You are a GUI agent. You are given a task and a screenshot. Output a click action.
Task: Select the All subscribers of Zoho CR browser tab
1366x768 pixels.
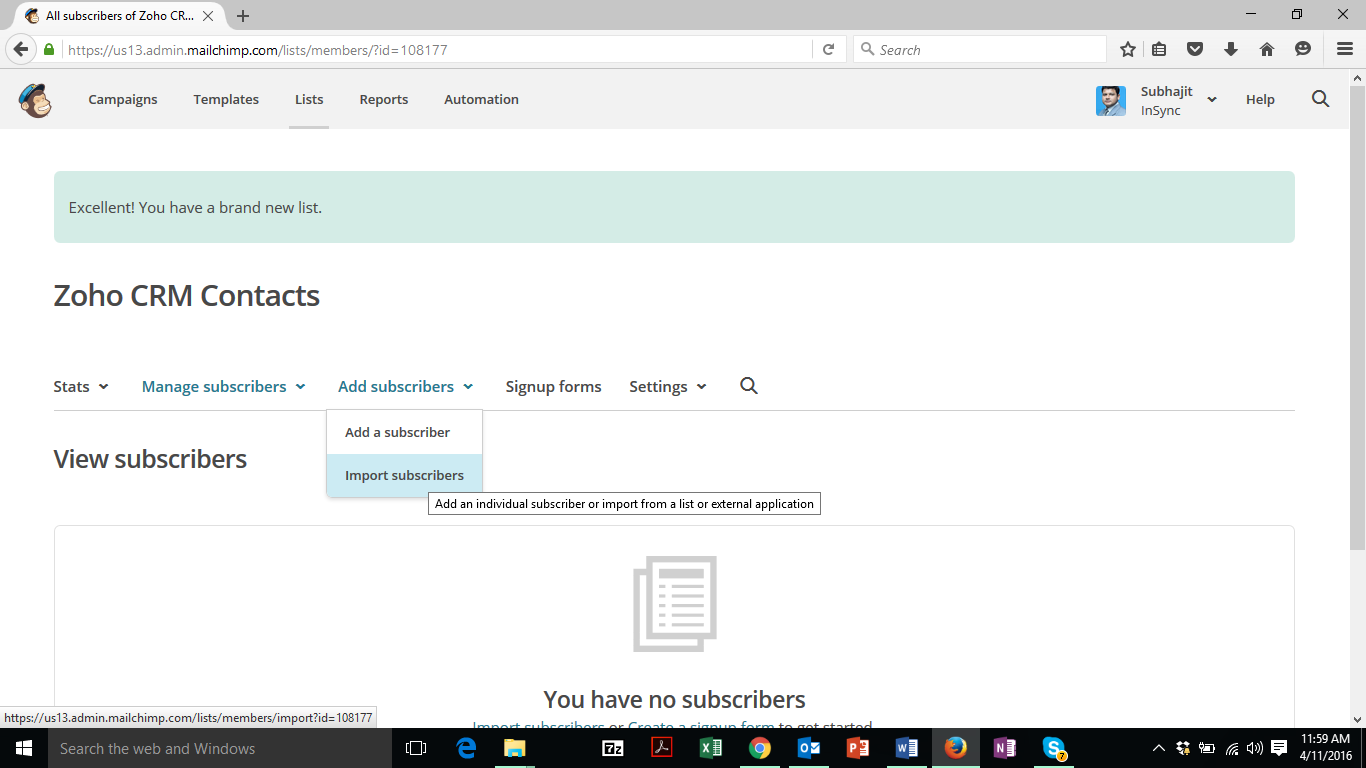pyautogui.click(x=120, y=16)
